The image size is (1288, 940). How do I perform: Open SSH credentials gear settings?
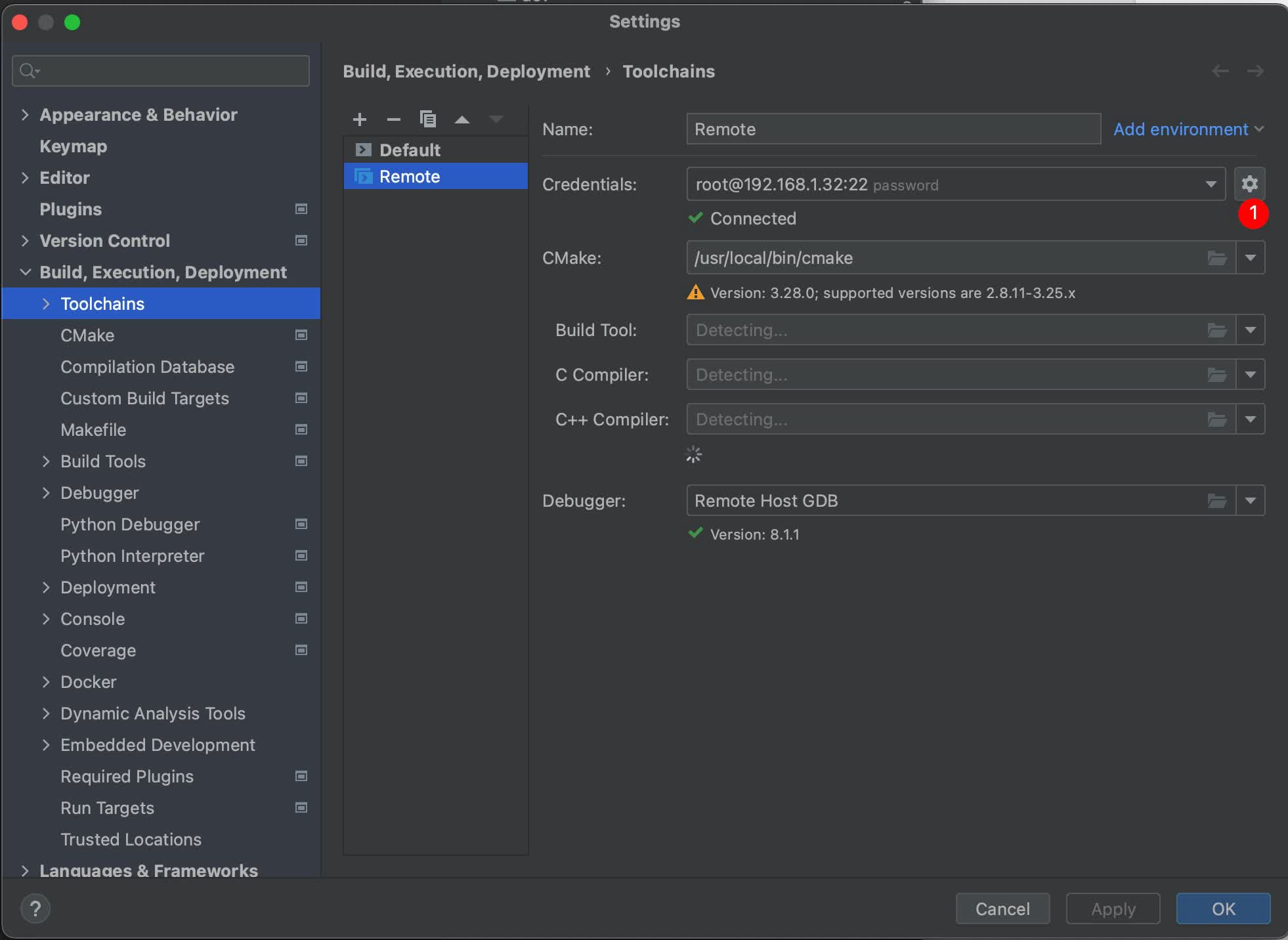[1249, 184]
